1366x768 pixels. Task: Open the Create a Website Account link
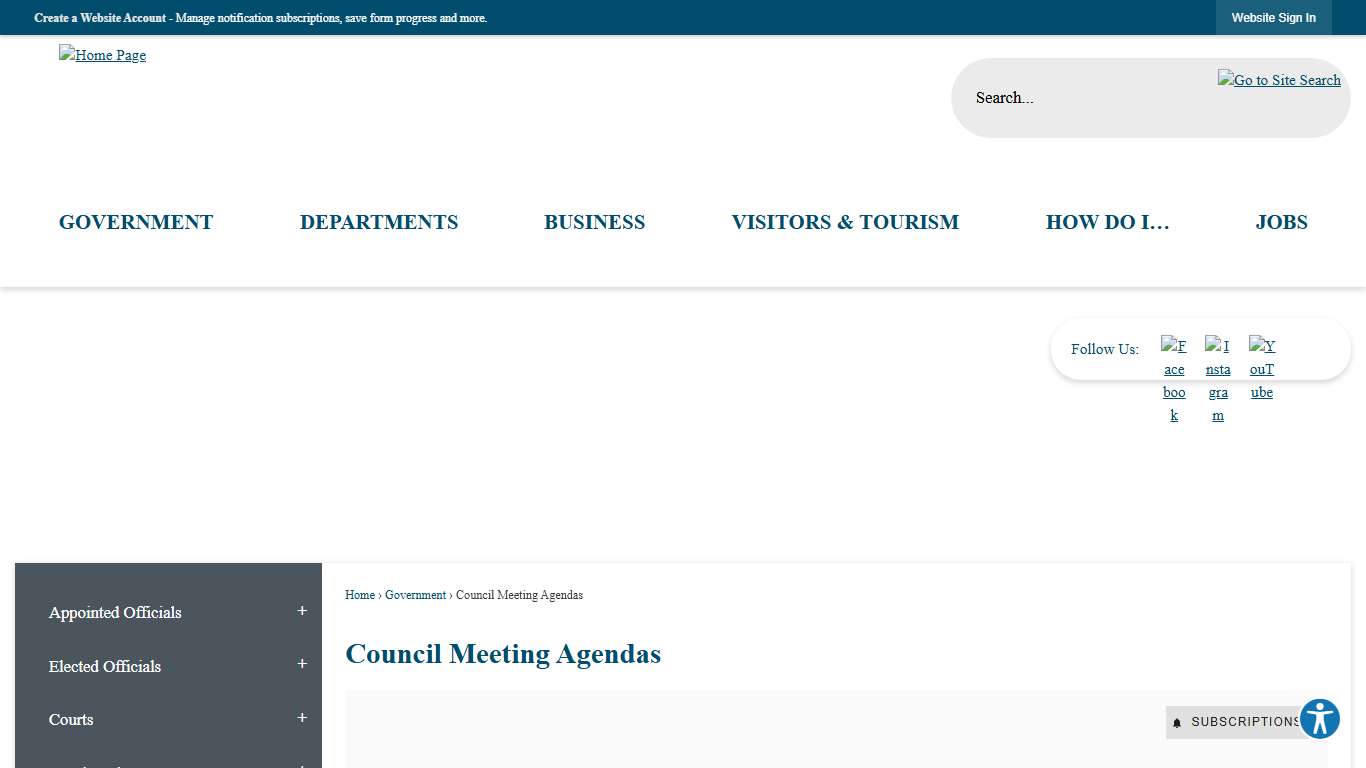(98, 18)
